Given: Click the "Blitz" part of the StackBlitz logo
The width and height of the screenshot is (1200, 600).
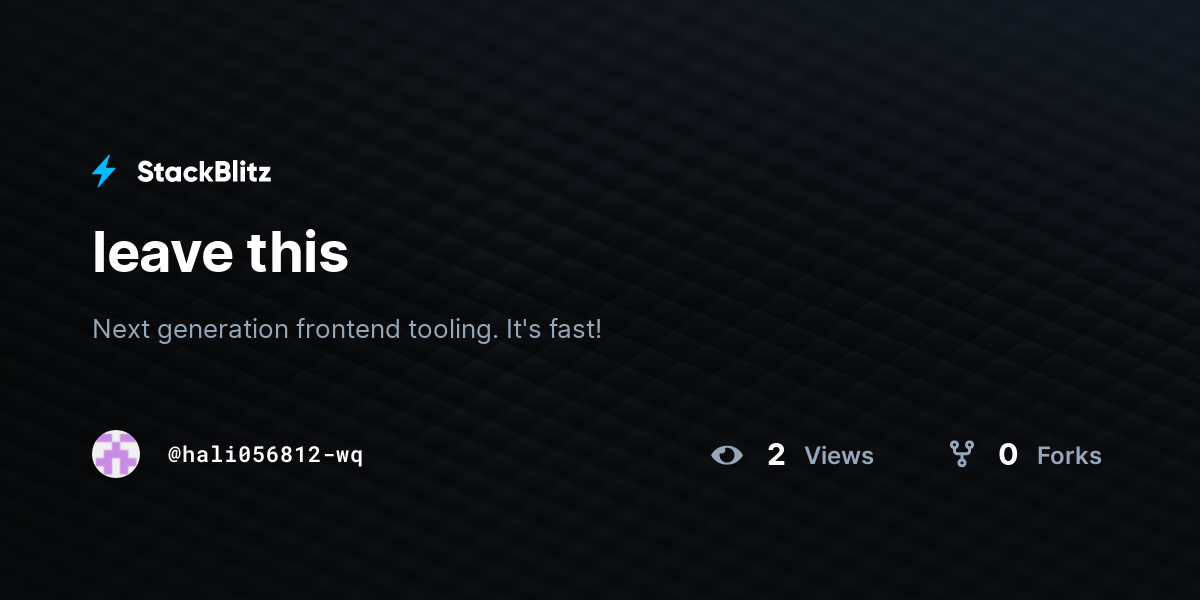Looking at the screenshot, I should click(x=239, y=172).
